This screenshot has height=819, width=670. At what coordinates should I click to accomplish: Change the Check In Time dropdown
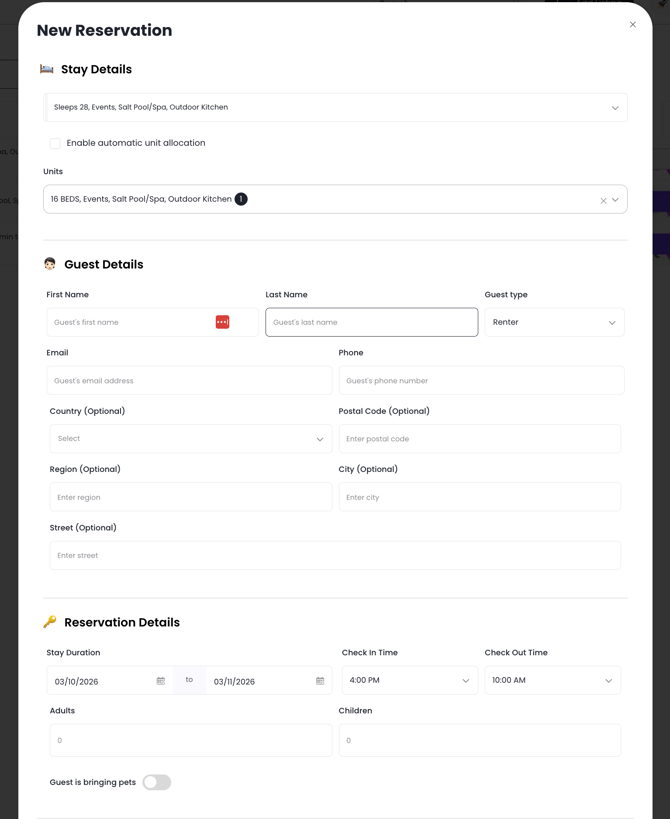click(409, 680)
